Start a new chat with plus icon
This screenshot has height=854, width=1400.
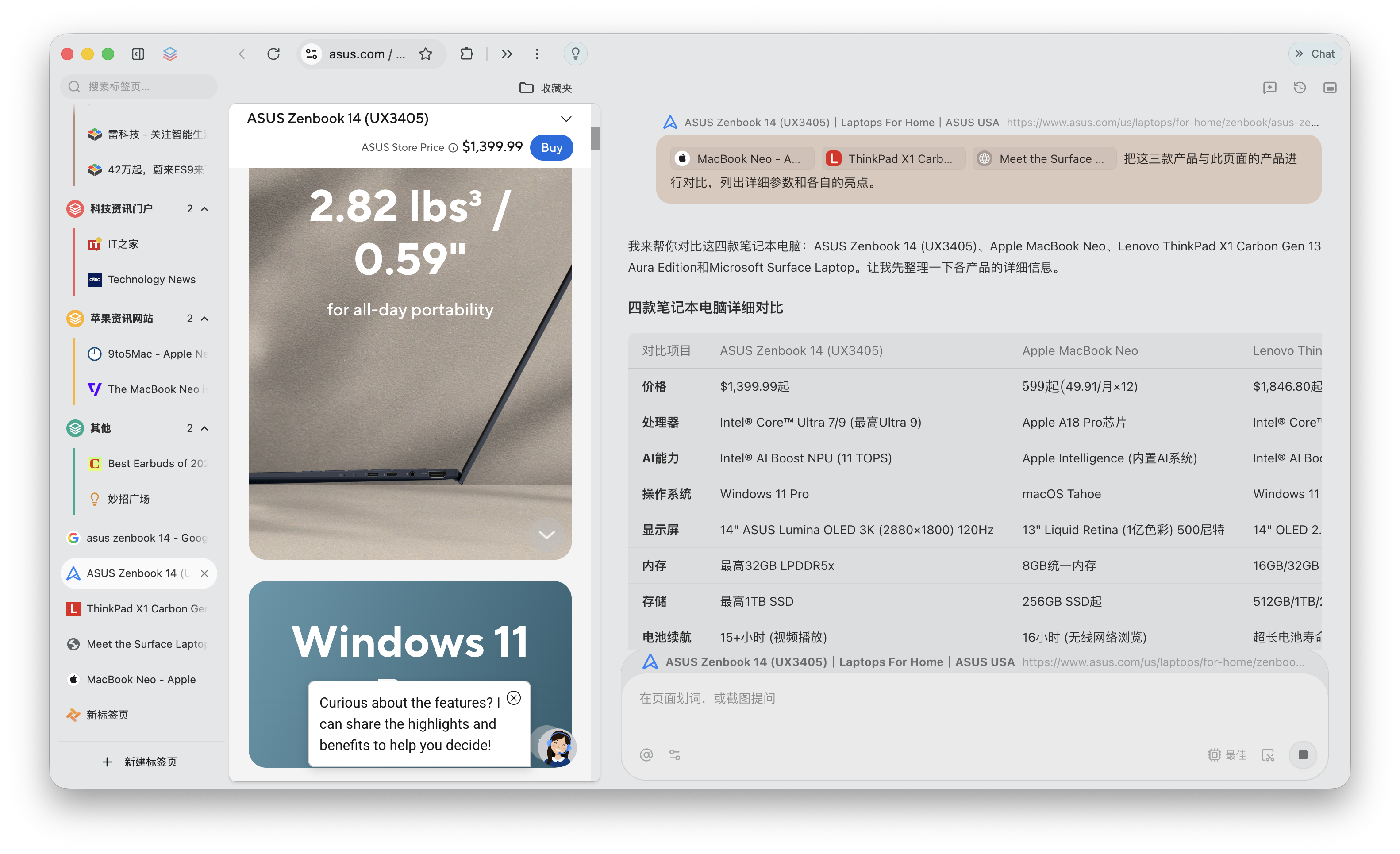coord(1269,88)
